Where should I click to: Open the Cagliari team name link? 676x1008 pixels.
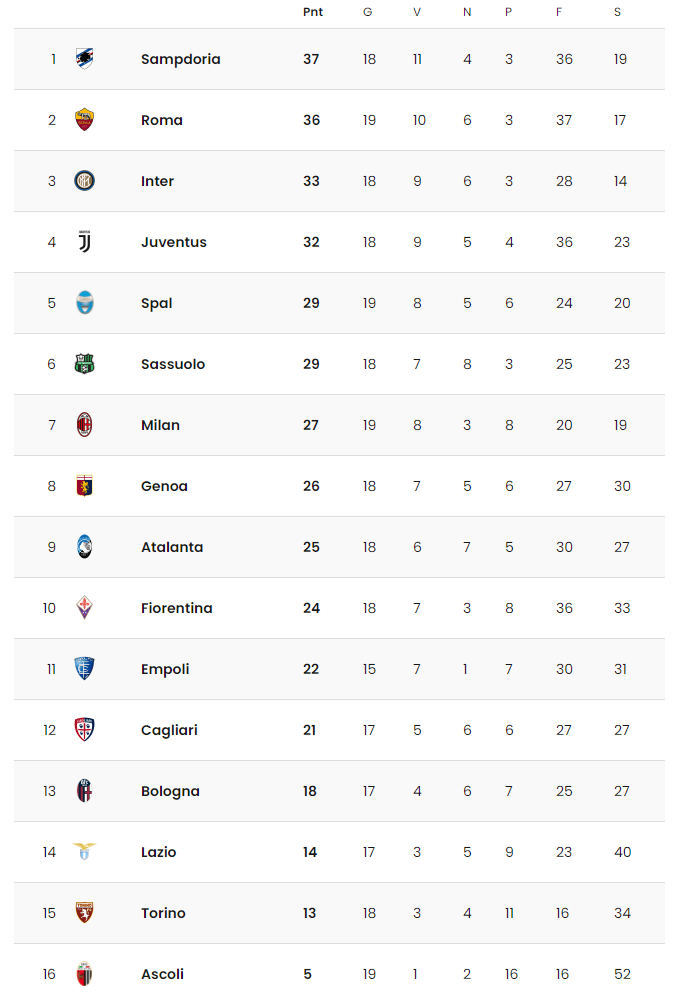(169, 730)
